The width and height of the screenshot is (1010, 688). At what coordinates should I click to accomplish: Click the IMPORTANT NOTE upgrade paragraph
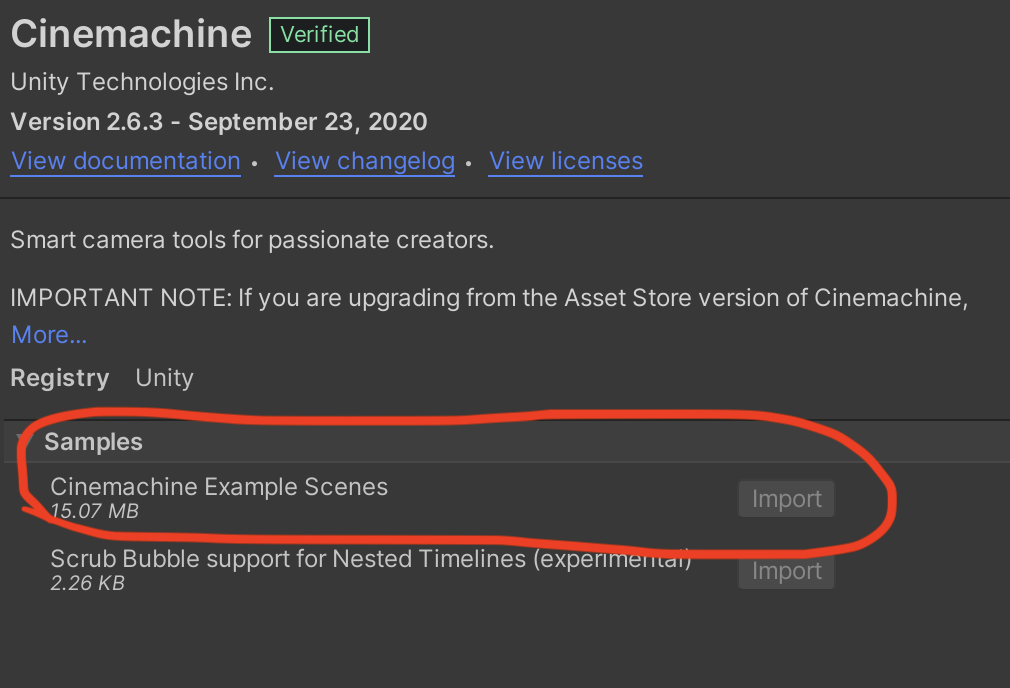click(x=488, y=298)
